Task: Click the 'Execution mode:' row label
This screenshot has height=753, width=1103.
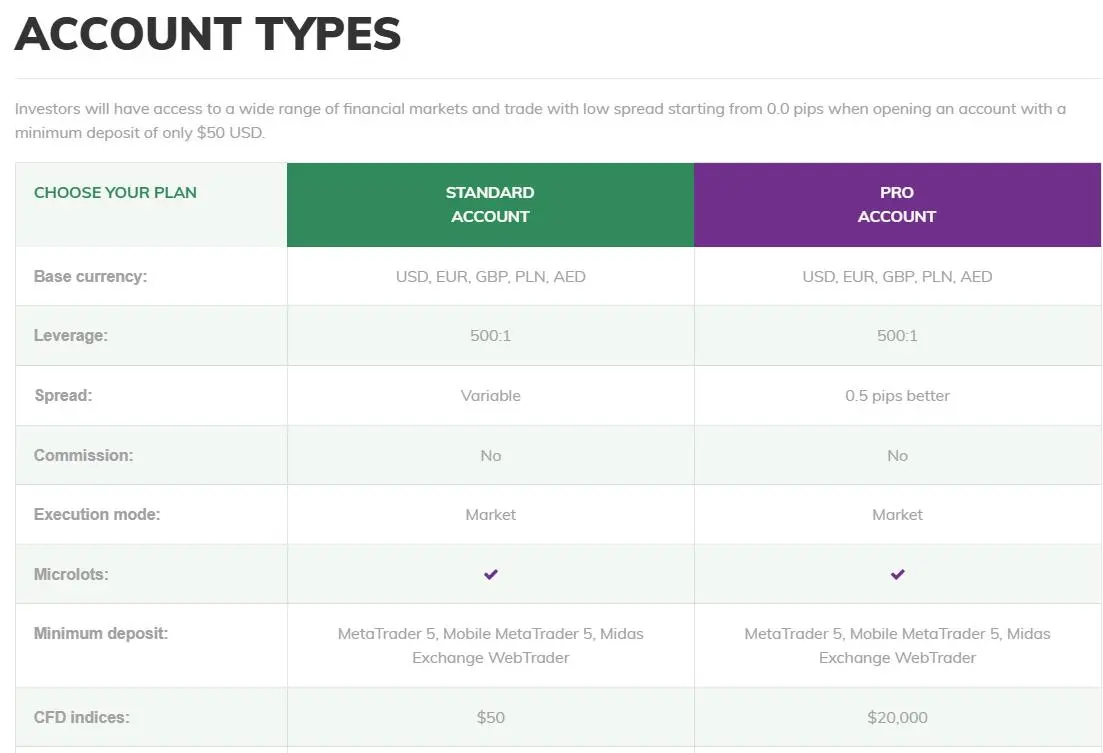Action: [97, 514]
